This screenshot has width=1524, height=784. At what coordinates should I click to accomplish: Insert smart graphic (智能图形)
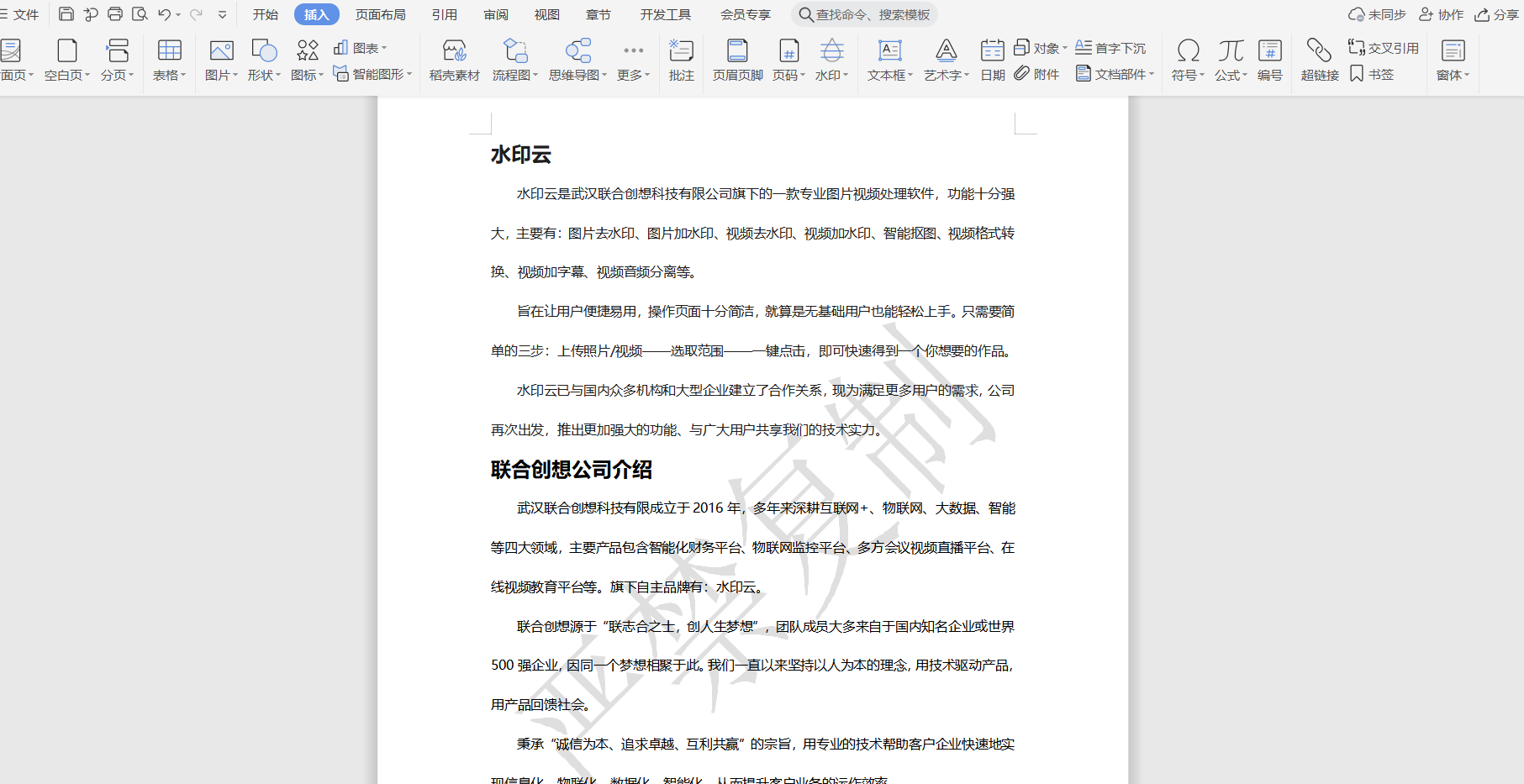(x=372, y=74)
